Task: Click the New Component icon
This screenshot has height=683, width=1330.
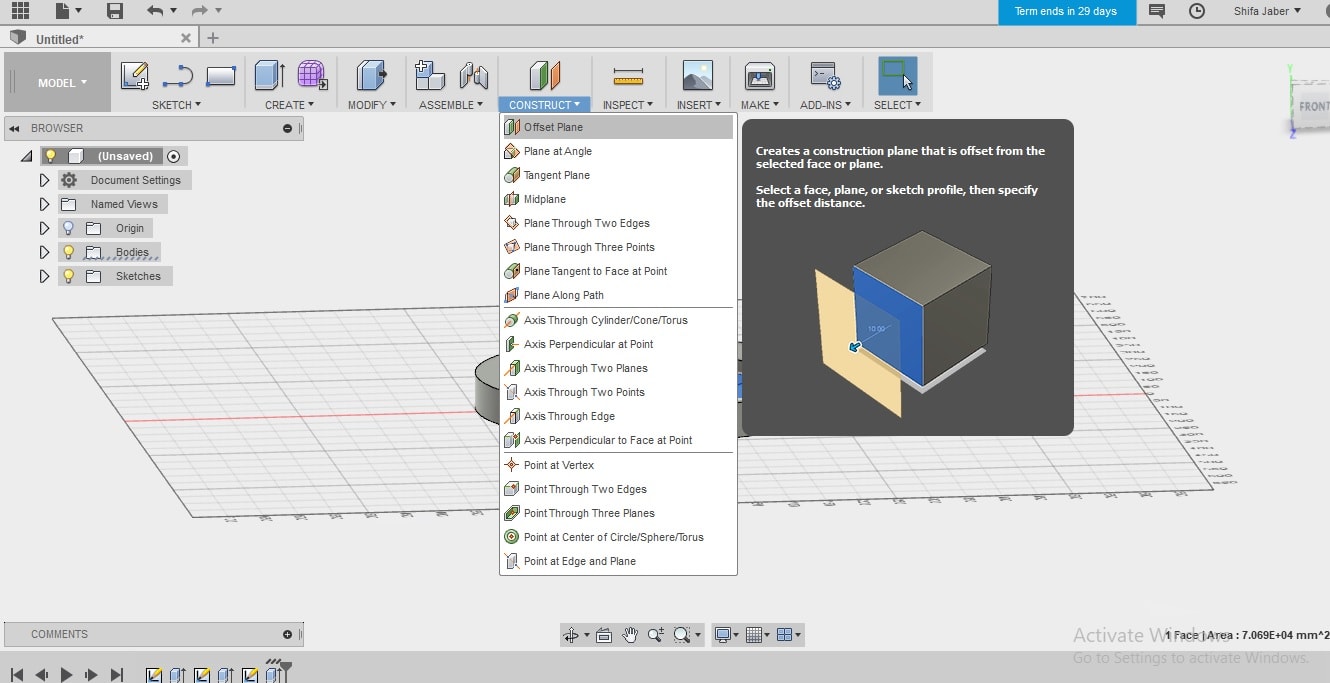Action: 430,76
